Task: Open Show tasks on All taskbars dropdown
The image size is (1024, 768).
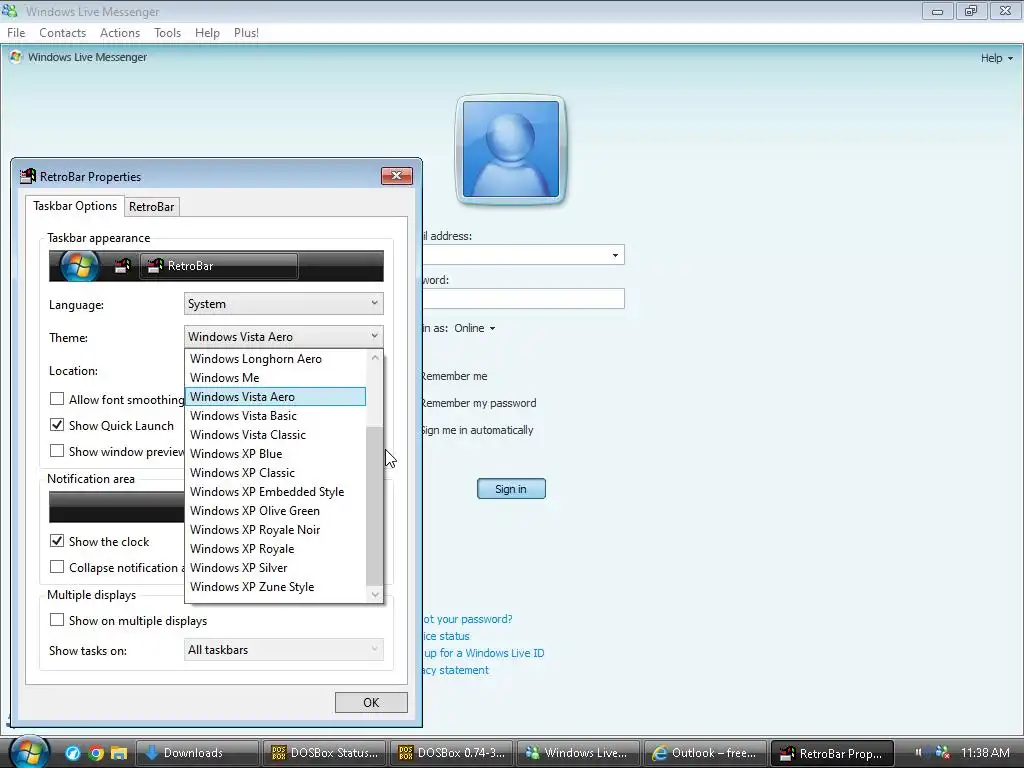Action: [x=283, y=650]
